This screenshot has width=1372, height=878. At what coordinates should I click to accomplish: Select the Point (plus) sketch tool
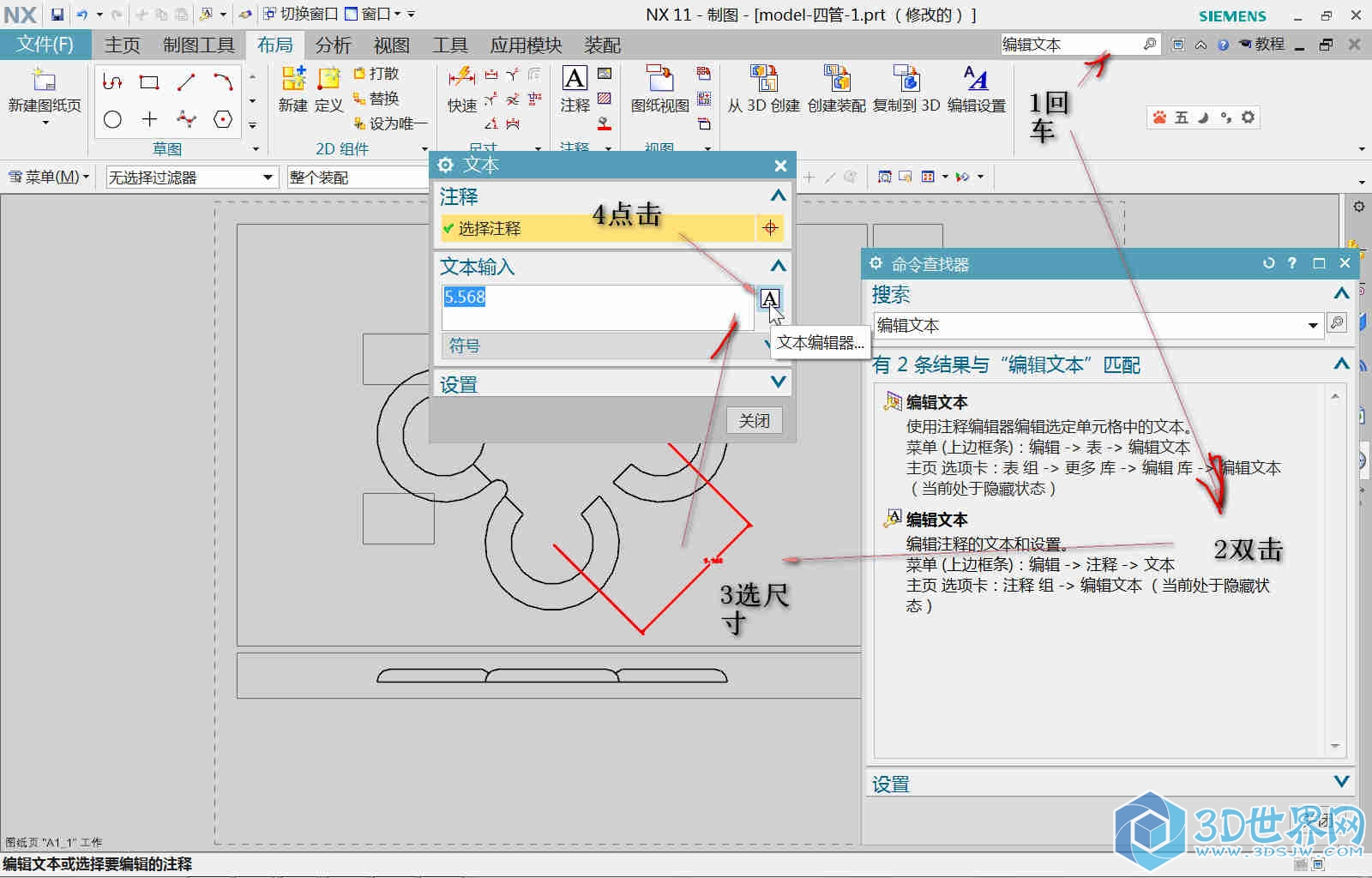click(149, 119)
